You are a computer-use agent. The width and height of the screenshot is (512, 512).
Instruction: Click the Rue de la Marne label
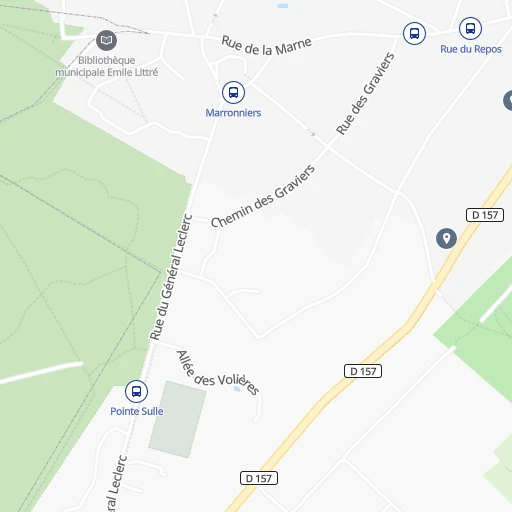tap(267, 46)
